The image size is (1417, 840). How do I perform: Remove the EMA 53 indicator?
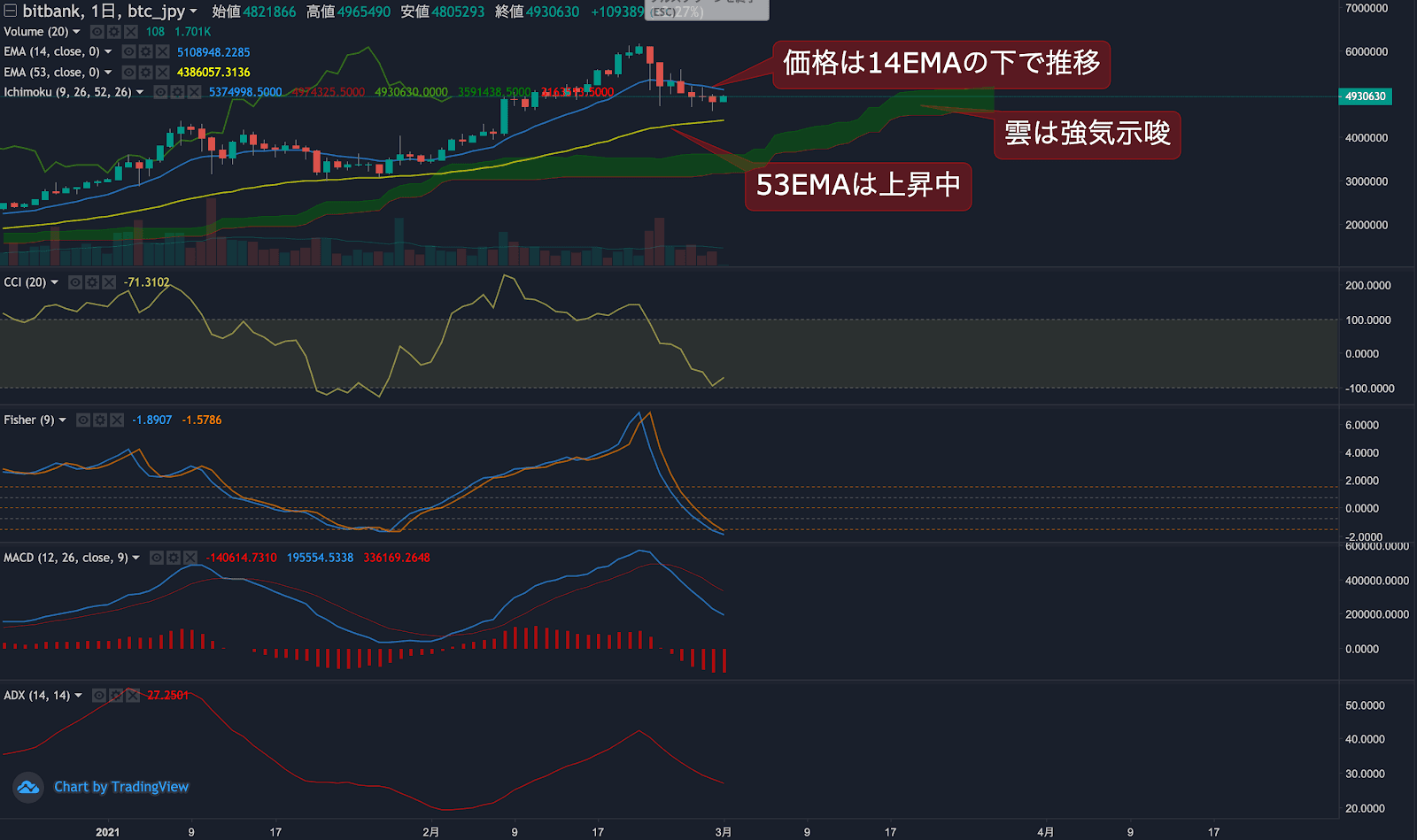pos(162,73)
